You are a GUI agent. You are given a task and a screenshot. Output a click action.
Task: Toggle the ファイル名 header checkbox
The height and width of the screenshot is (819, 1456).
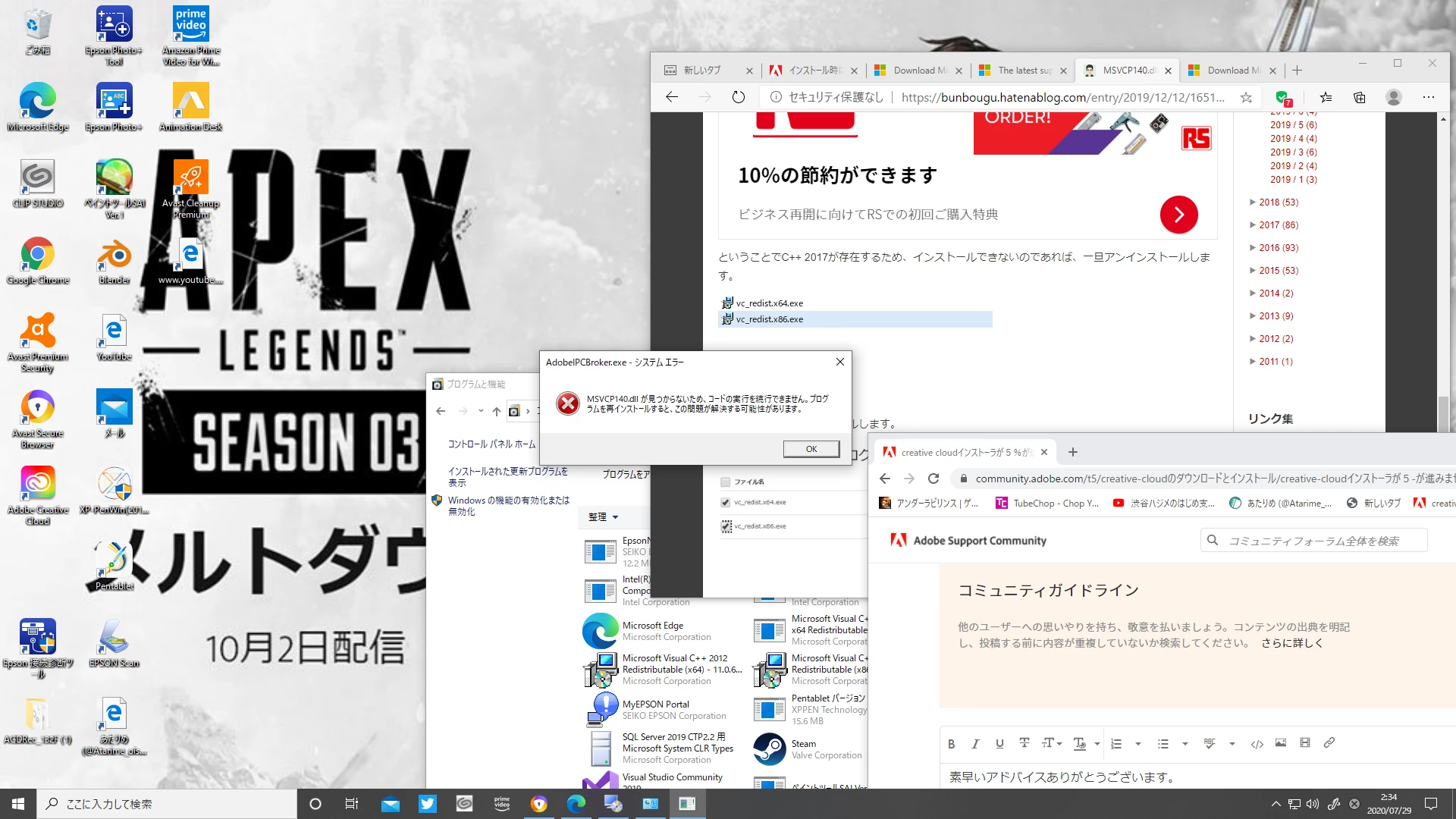726,482
